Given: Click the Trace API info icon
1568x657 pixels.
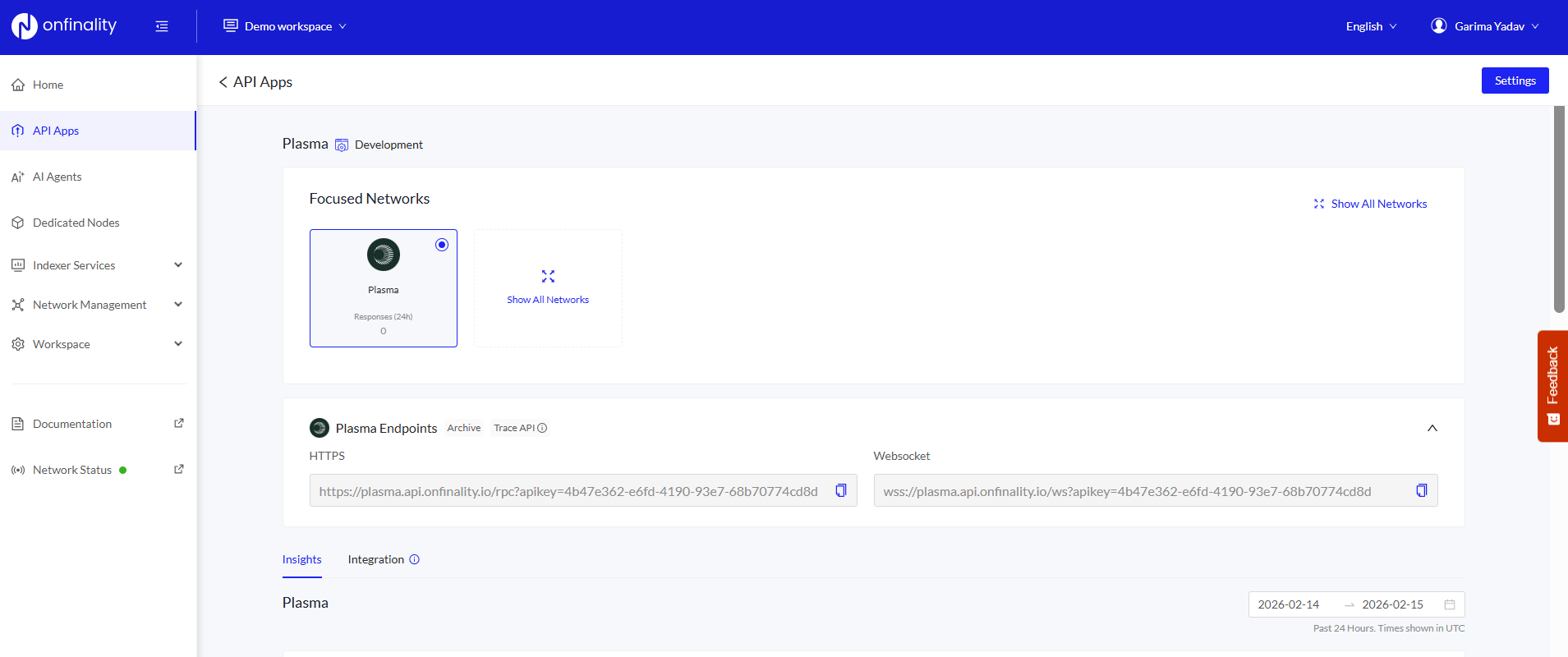Looking at the screenshot, I should point(542,428).
